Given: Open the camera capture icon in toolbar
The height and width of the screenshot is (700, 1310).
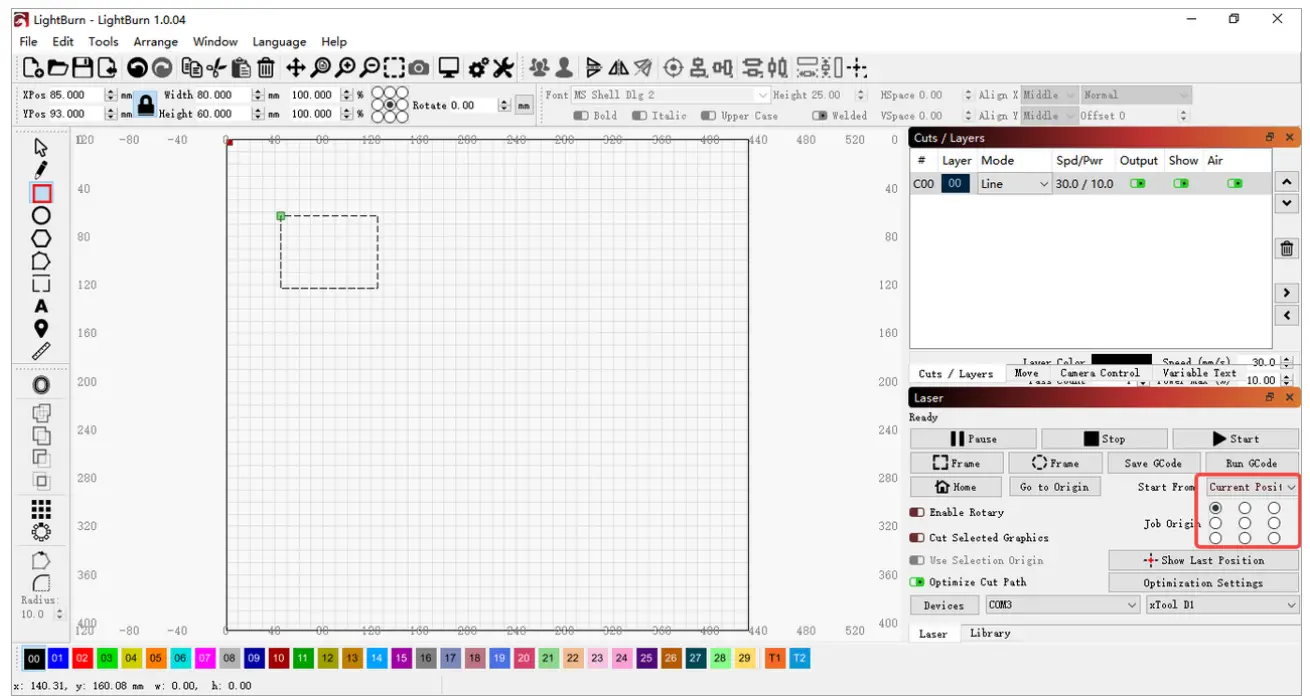Looking at the screenshot, I should [x=419, y=68].
